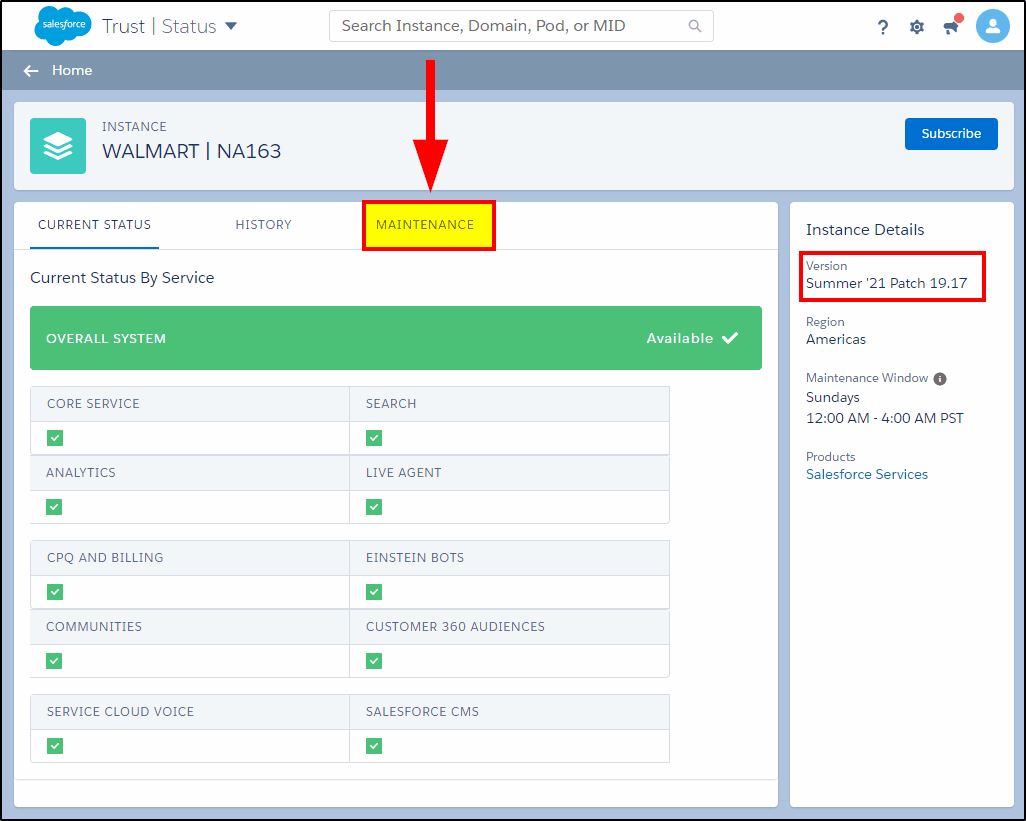Image resolution: width=1026 pixels, height=821 pixels.
Task: Click the Core Service green status check
Action: click(x=55, y=438)
